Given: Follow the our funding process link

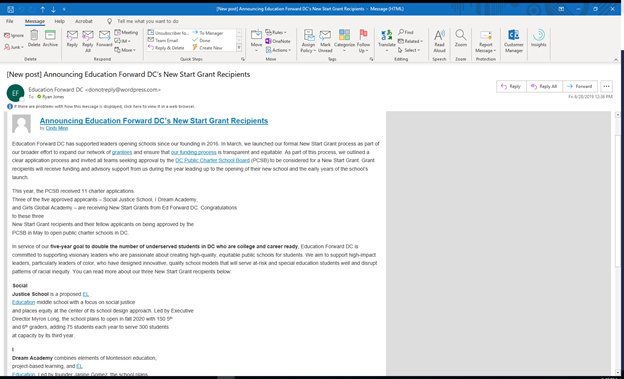Looking at the screenshot, I should tap(194, 152).
